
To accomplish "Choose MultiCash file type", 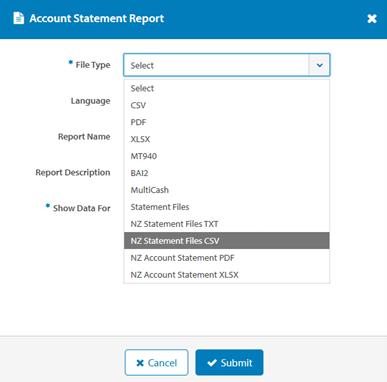I will (226, 190).
